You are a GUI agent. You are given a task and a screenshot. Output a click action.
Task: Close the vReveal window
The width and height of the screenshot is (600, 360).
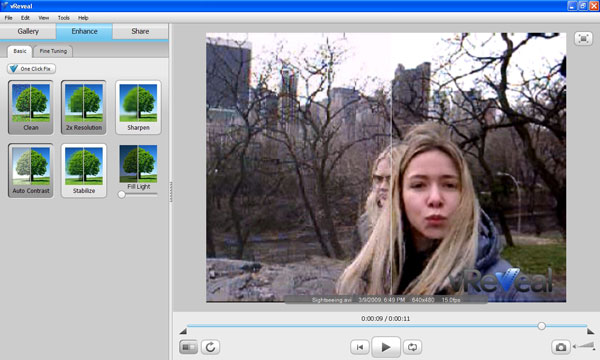click(x=594, y=6)
